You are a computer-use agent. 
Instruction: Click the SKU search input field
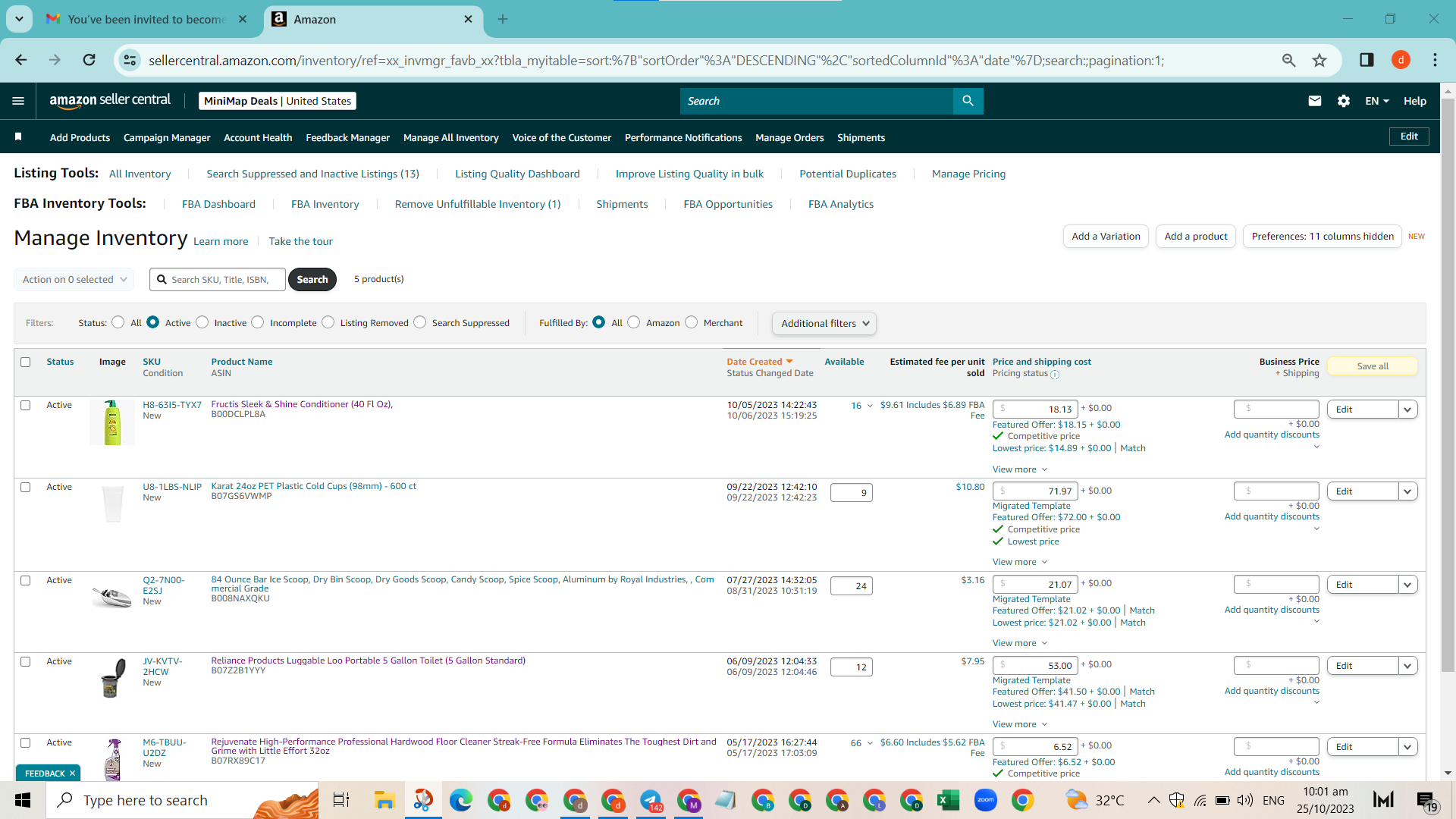pos(218,279)
